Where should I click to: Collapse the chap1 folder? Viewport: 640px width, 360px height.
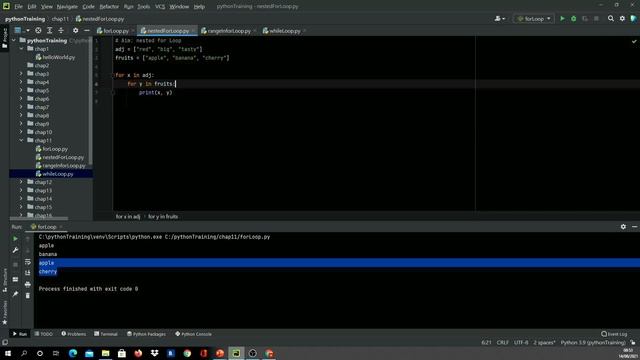[21, 49]
